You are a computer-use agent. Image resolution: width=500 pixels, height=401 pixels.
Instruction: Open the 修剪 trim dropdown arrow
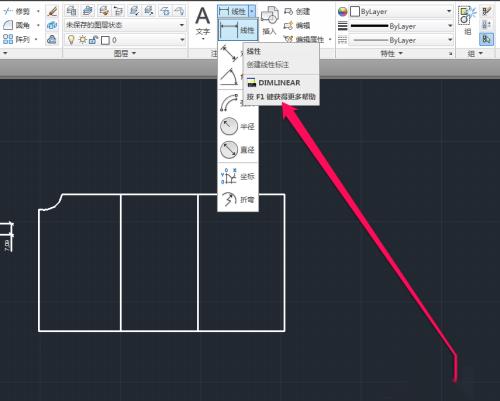coord(38,11)
